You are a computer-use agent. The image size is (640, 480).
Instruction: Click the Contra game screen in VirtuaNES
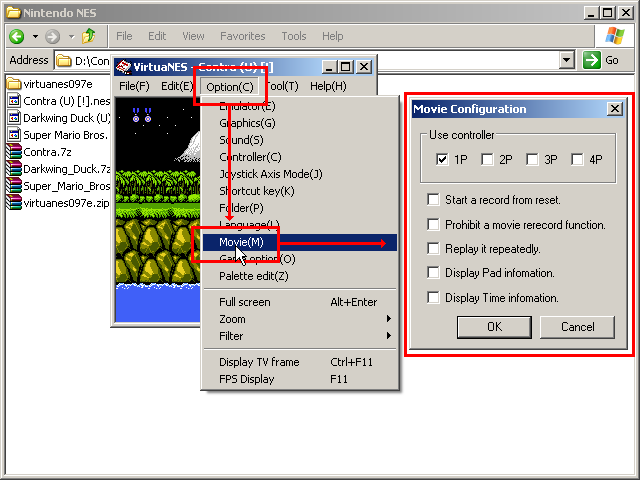(x=158, y=209)
